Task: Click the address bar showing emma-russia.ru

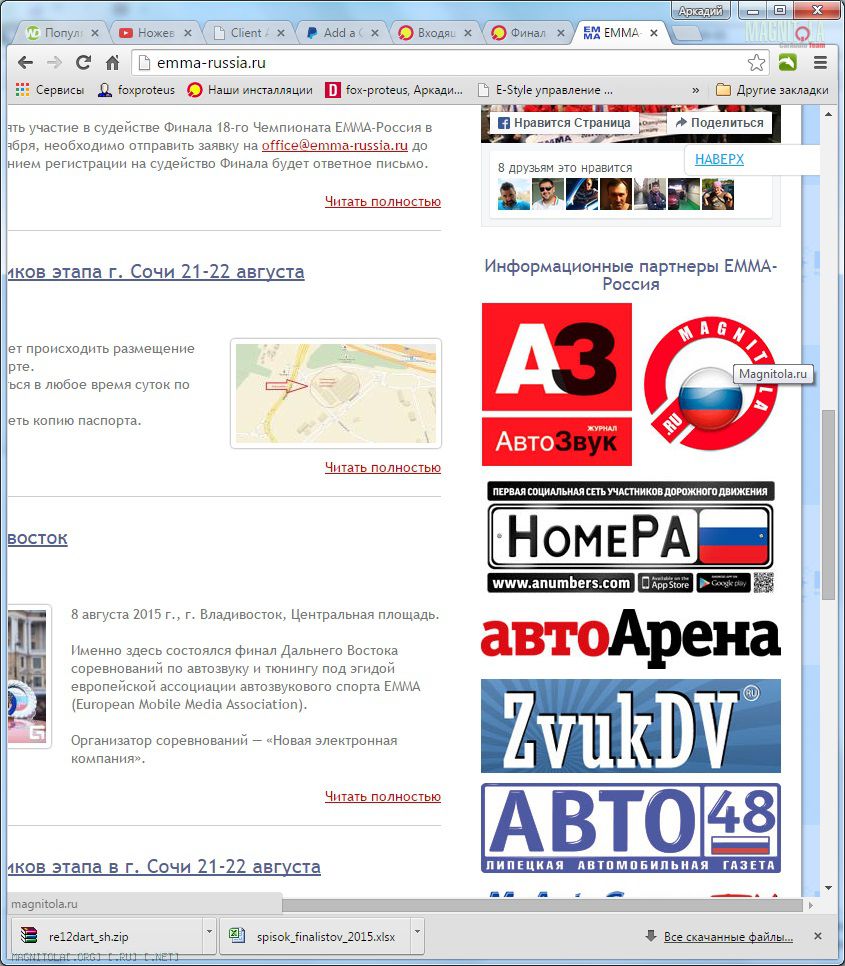Action: [x=440, y=63]
